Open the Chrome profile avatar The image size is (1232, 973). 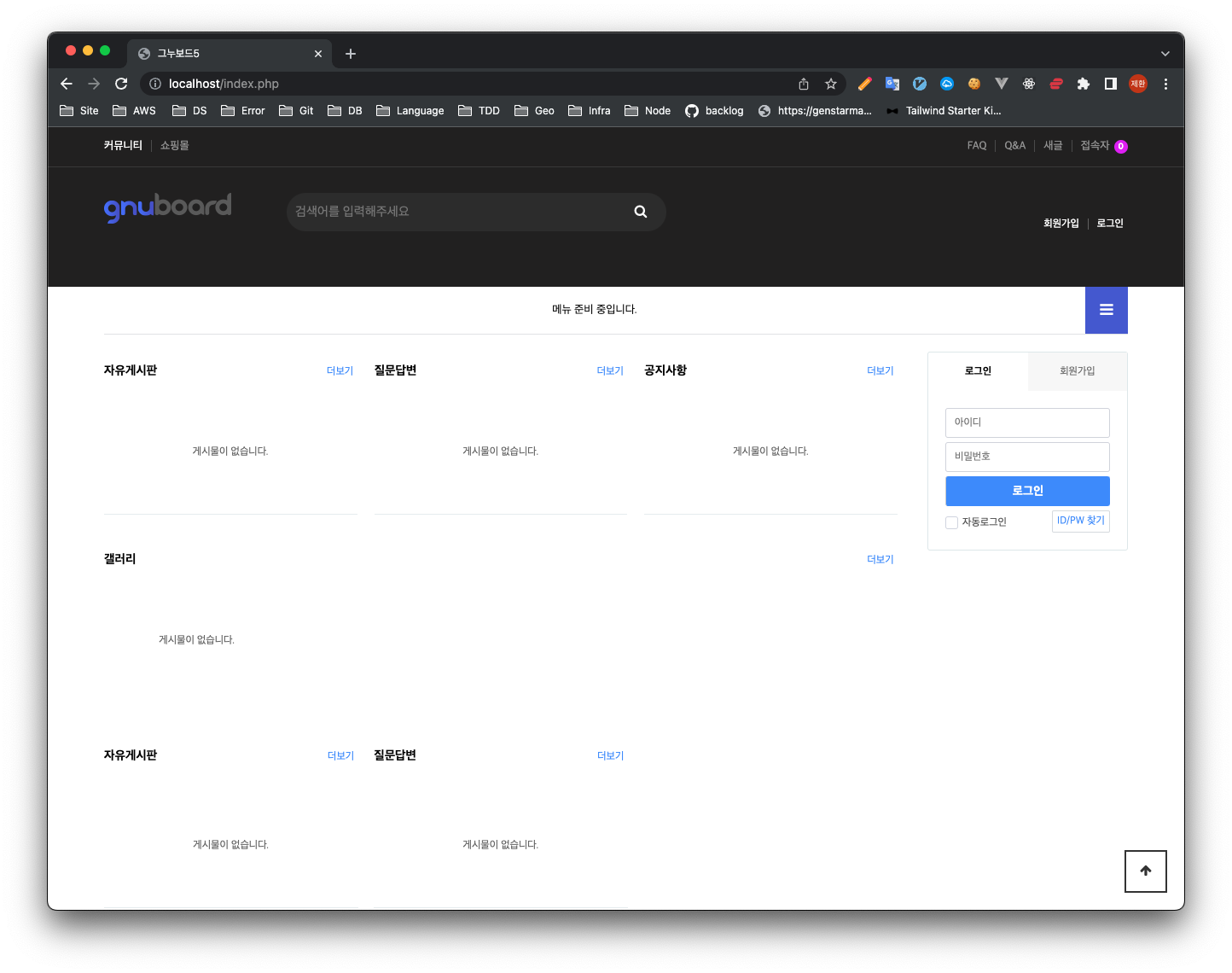click(x=1138, y=84)
